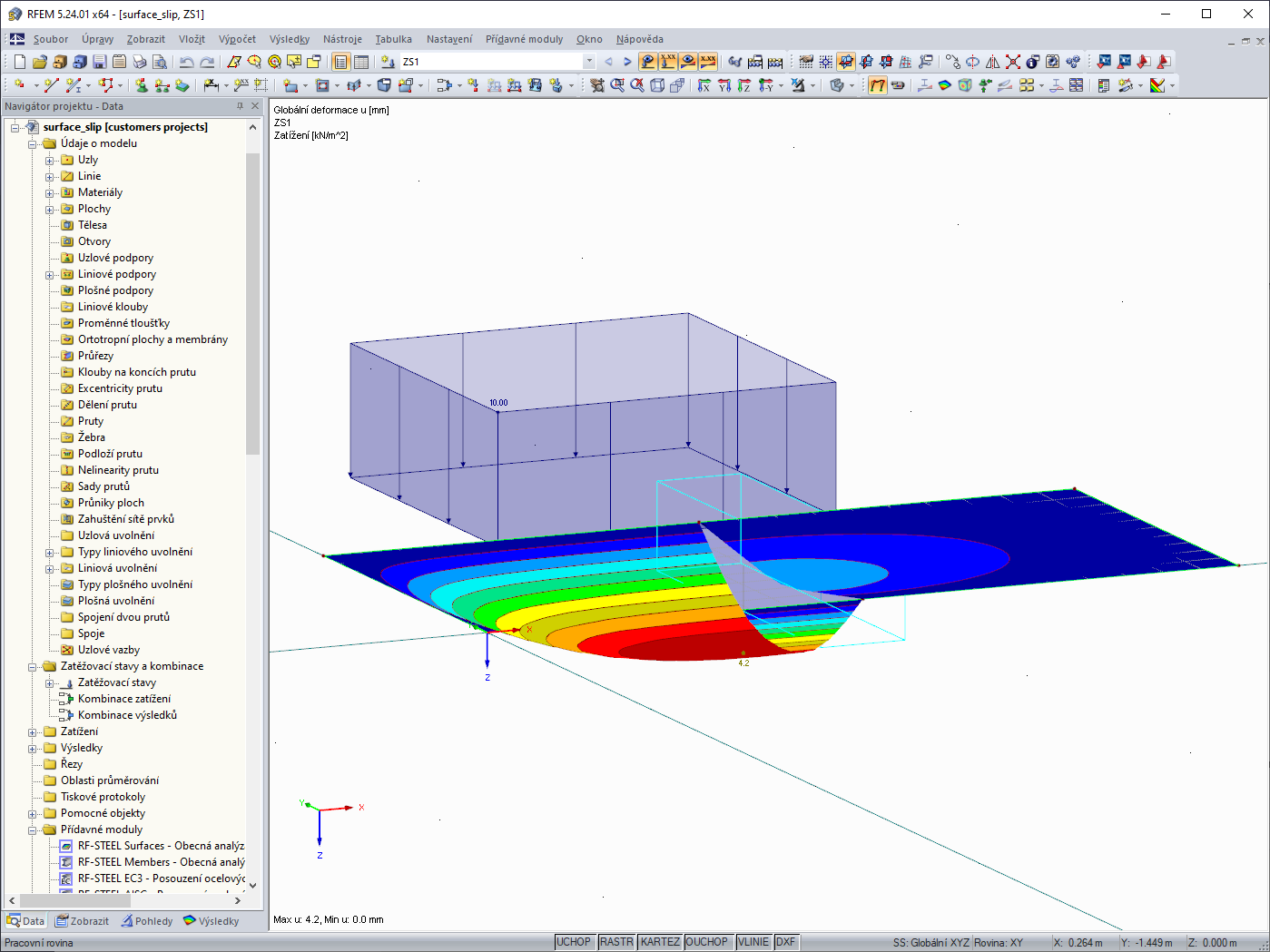Open an existing file via folder icon
Viewport: 1270px width, 952px height.
tap(39, 62)
